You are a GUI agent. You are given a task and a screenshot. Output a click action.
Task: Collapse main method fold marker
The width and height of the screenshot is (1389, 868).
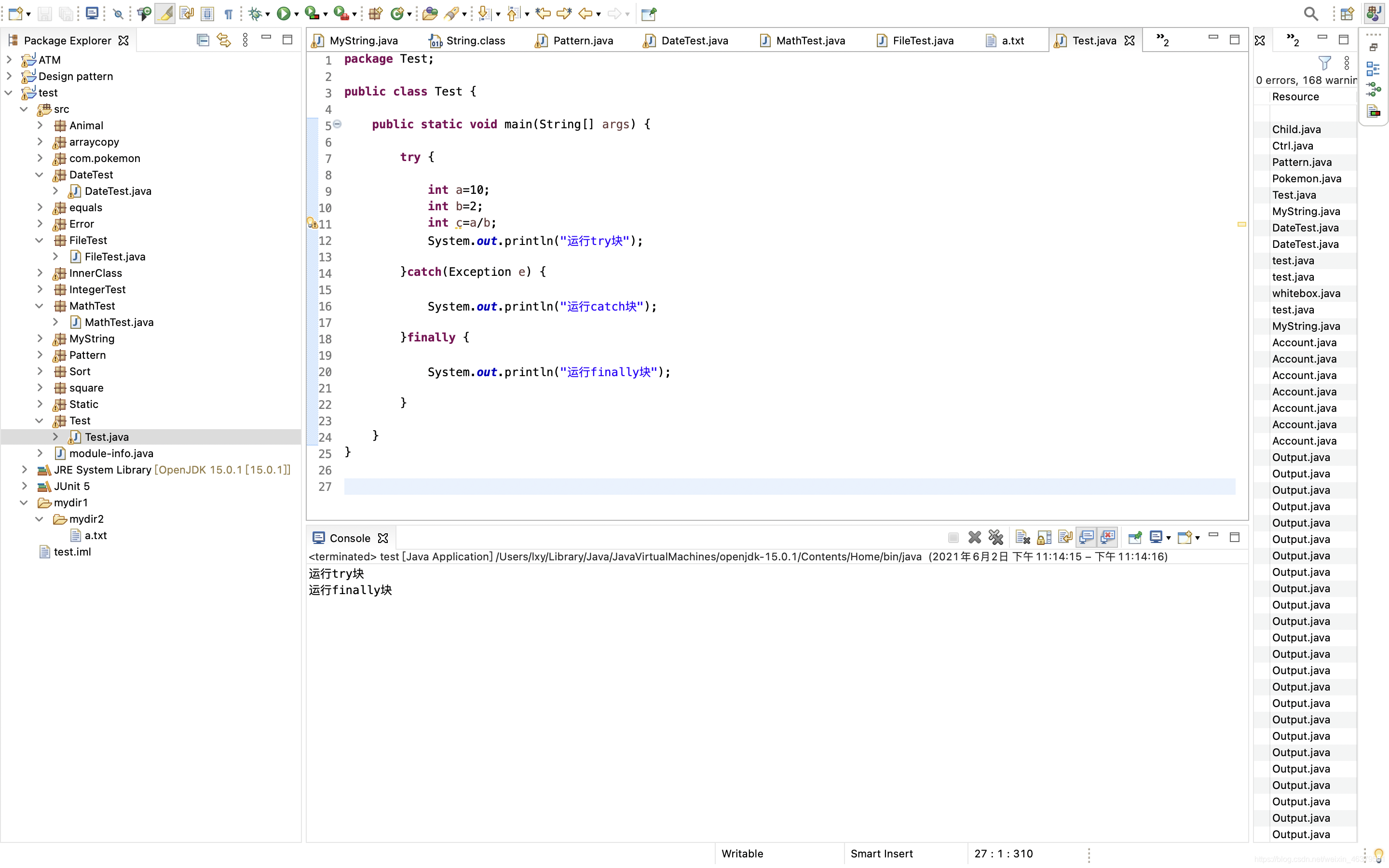tap(338, 124)
